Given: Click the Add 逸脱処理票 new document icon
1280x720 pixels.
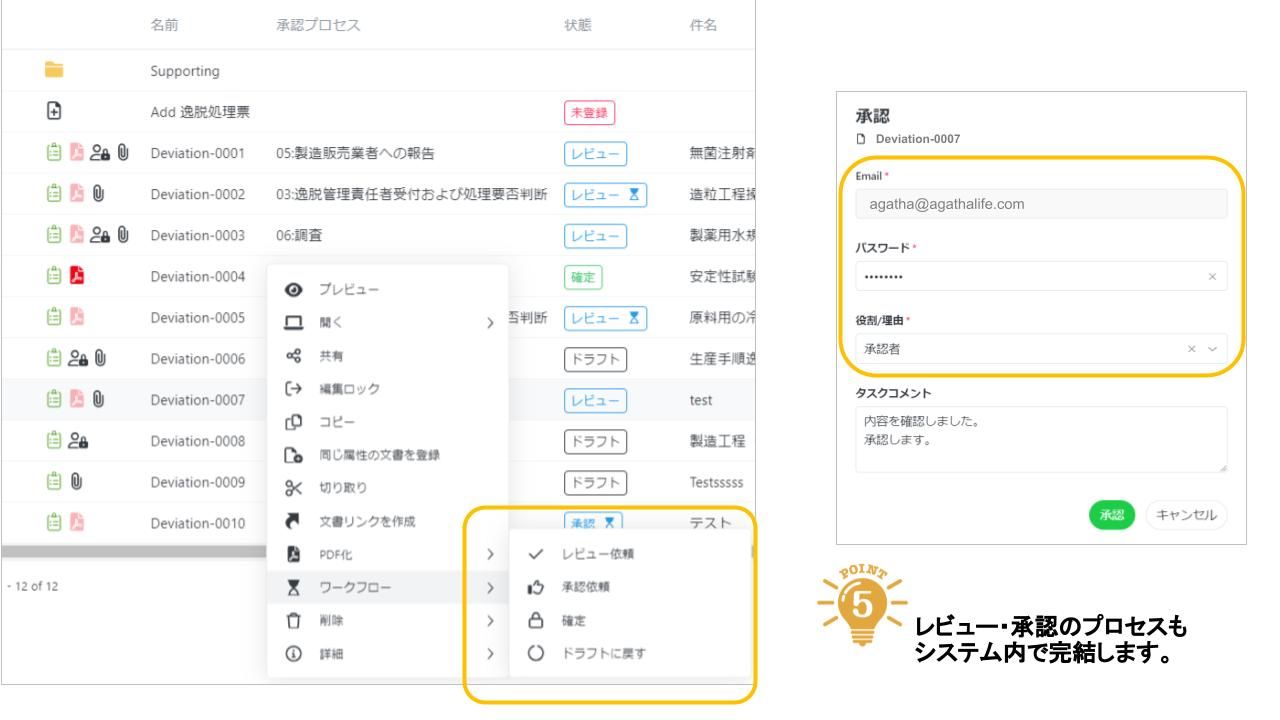Looking at the screenshot, I should tap(53, 112).
